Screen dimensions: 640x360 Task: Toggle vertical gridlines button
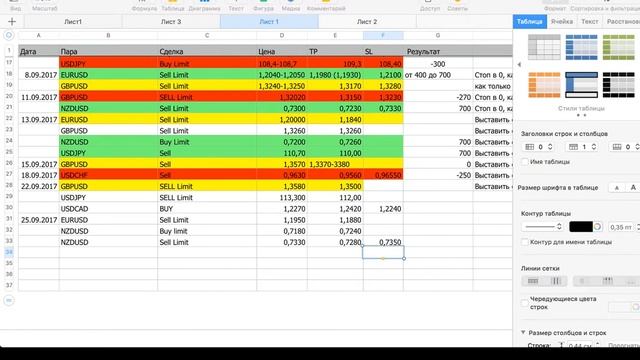556,281
